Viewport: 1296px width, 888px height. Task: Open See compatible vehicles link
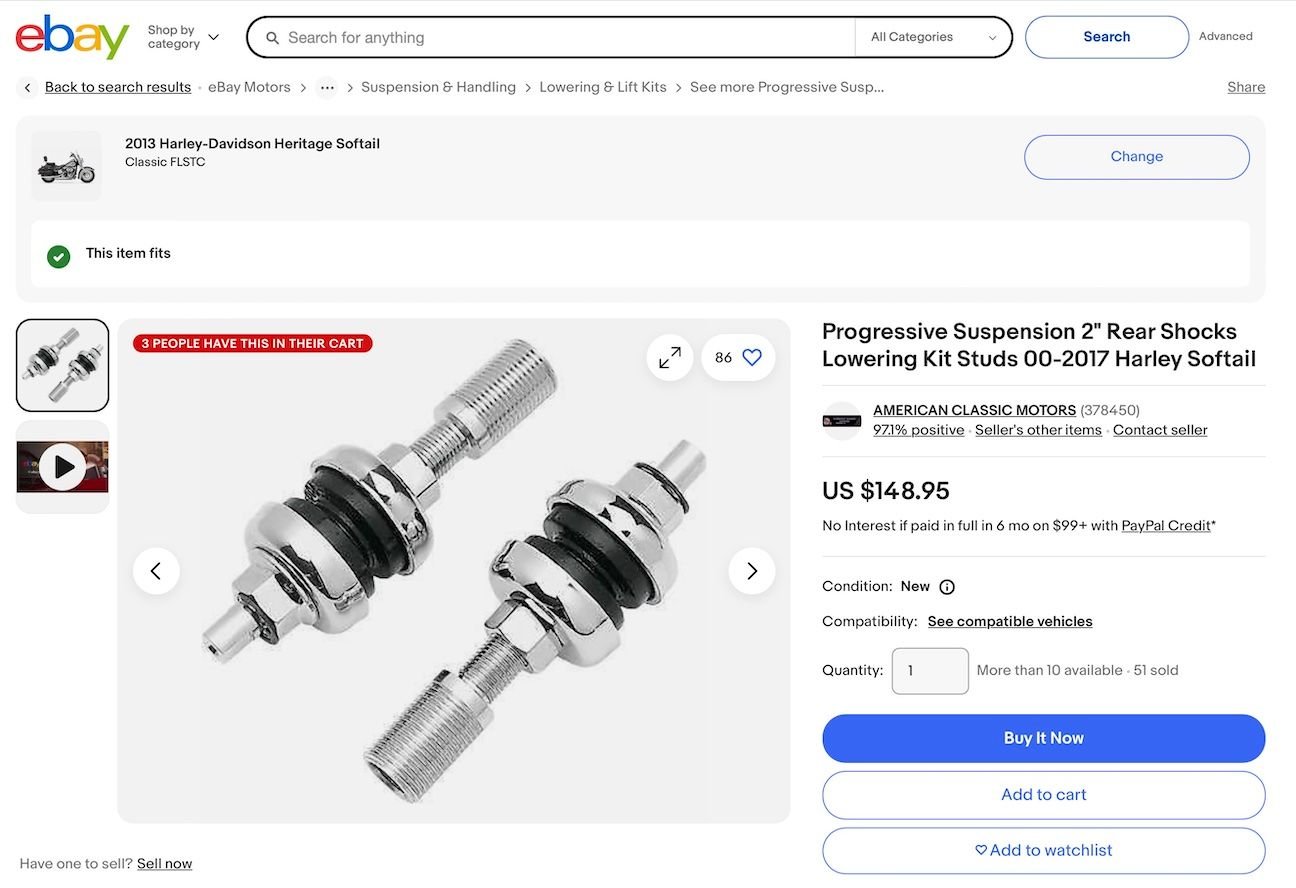1010,622
